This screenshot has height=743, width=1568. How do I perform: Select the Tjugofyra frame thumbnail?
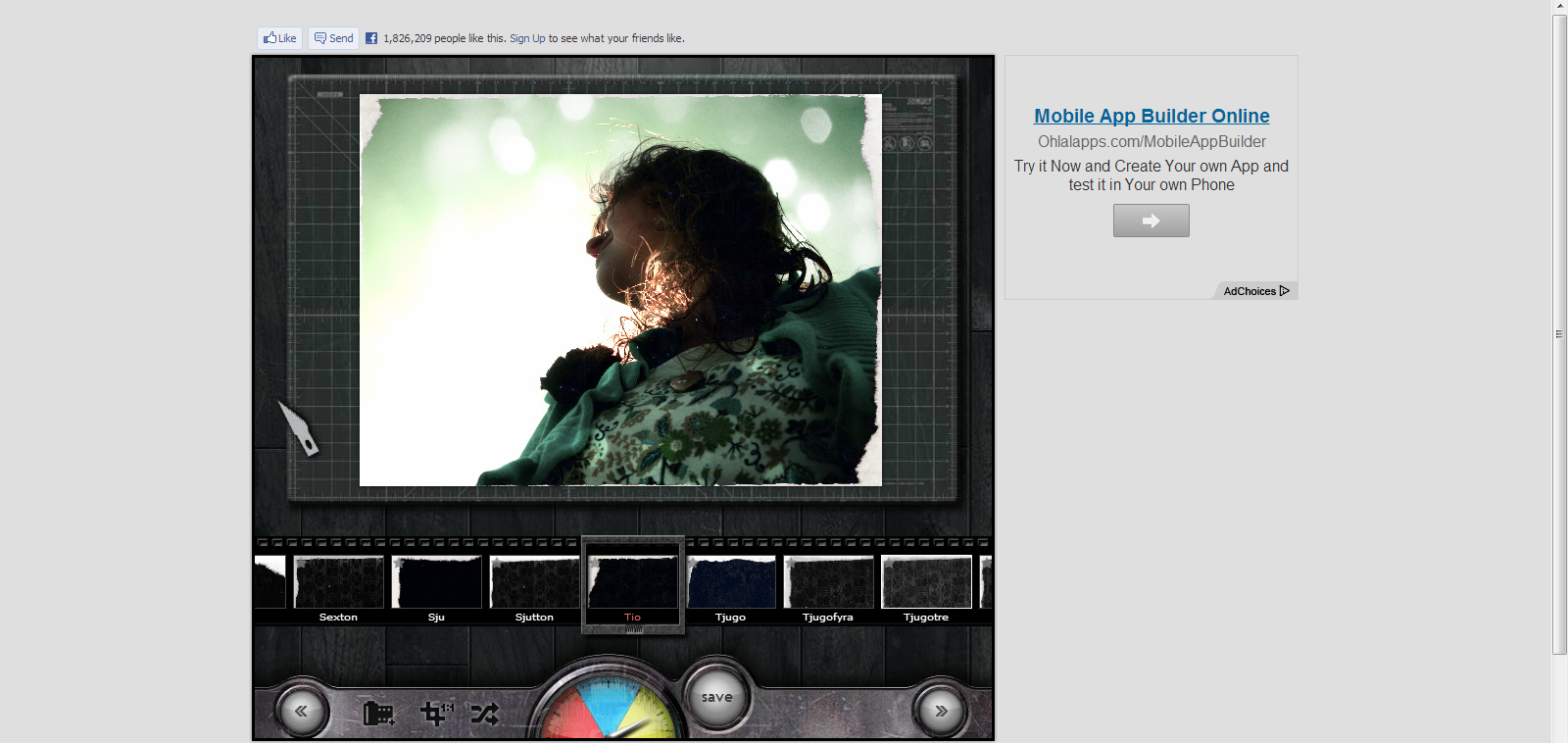[828, 582]
